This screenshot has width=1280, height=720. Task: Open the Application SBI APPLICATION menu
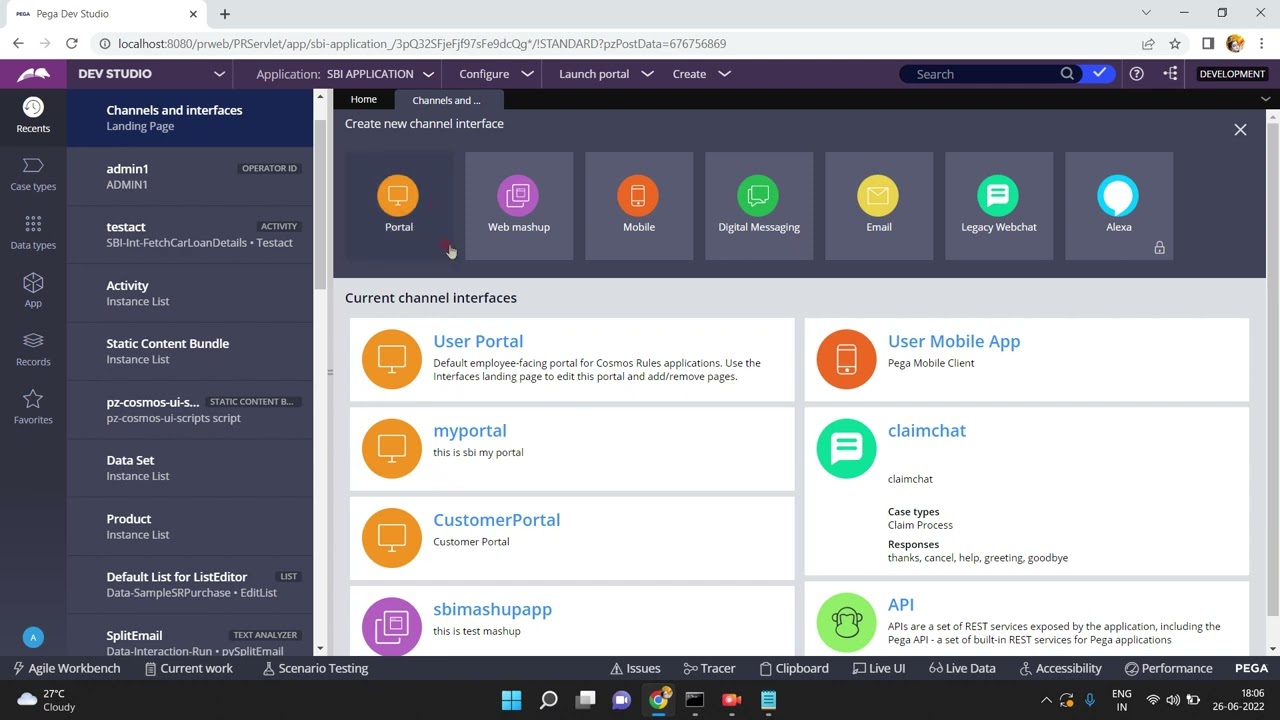[x=345, y=74]
